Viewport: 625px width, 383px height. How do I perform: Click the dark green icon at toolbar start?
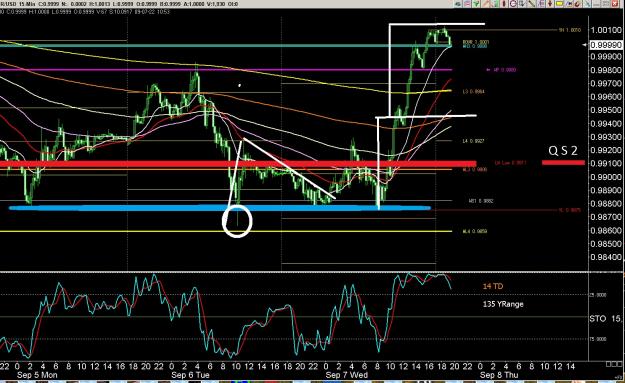point(458,4)
